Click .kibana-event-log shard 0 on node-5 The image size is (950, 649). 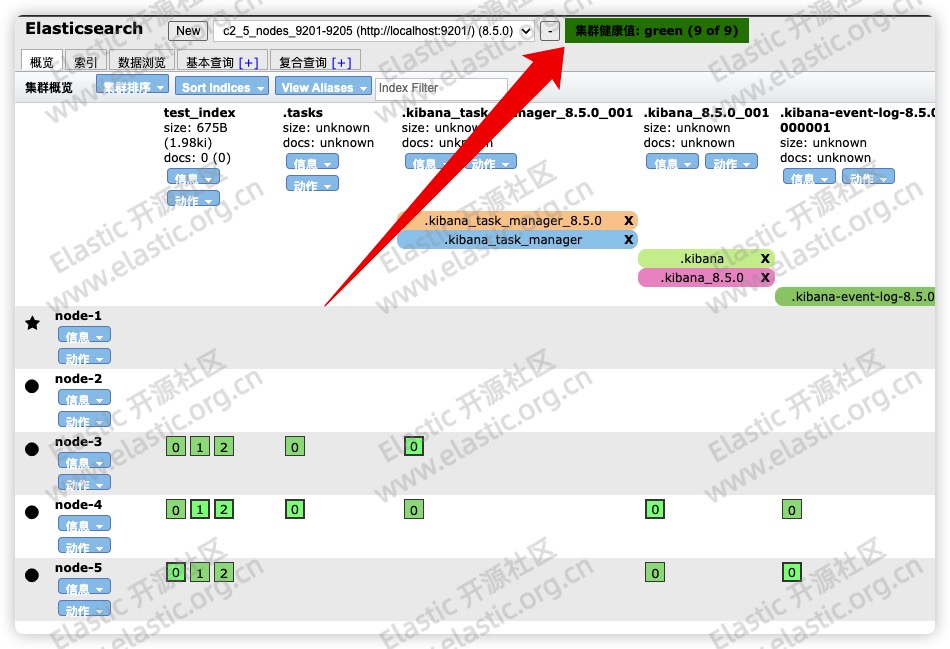click(x=791, y=572)
